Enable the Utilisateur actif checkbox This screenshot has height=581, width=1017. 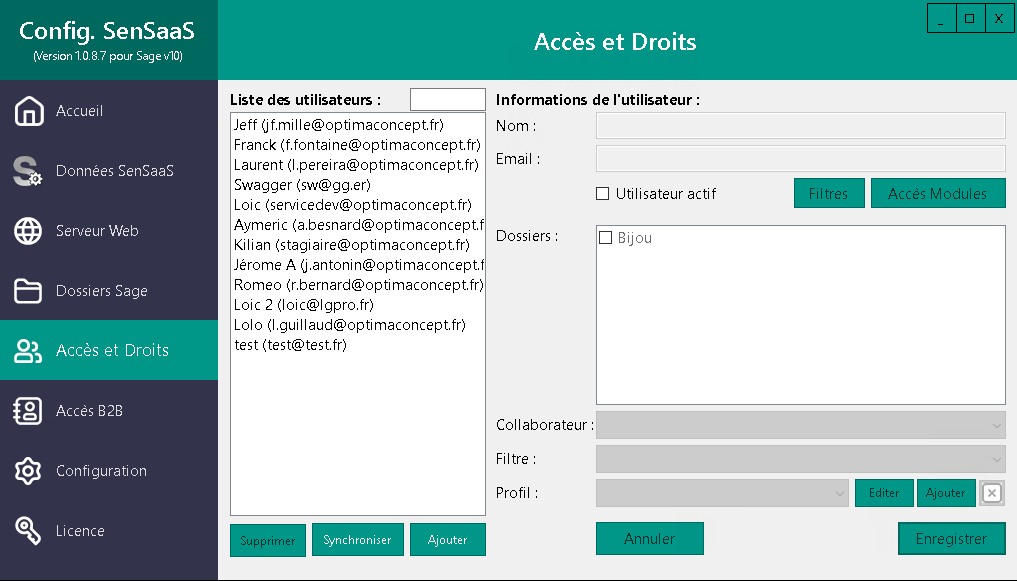tap(601, 193)
